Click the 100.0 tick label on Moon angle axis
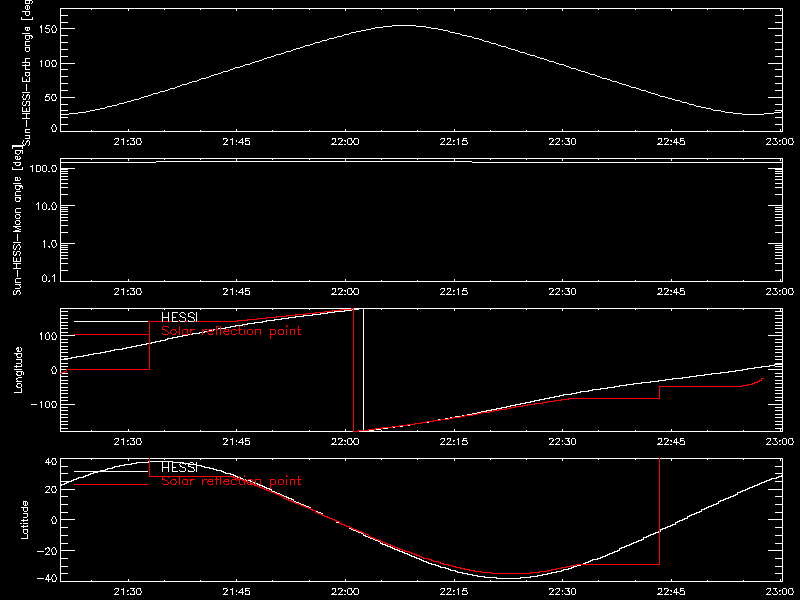 (43, 169)
